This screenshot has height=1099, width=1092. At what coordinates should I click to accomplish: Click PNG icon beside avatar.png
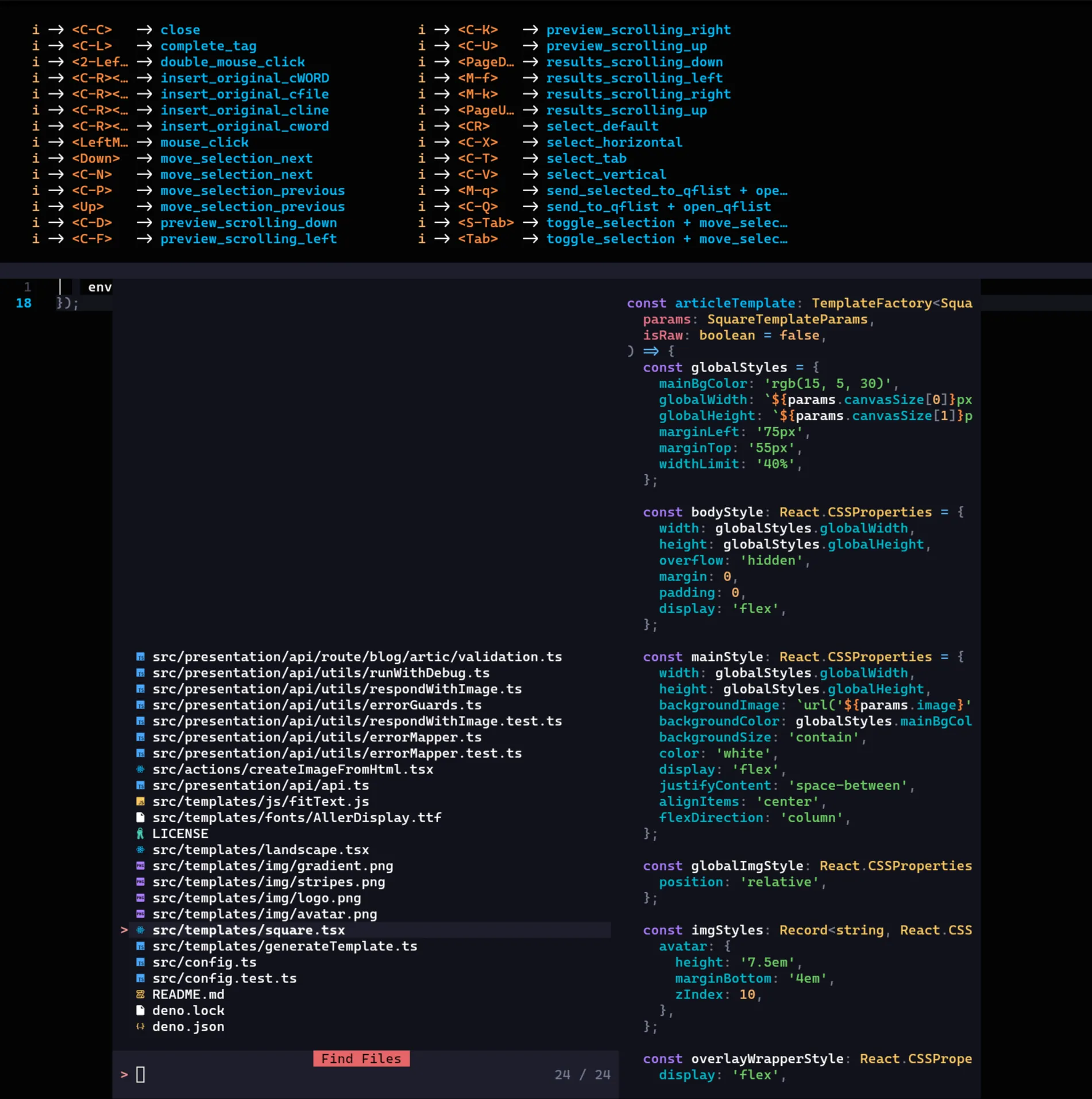coord(140,914)
